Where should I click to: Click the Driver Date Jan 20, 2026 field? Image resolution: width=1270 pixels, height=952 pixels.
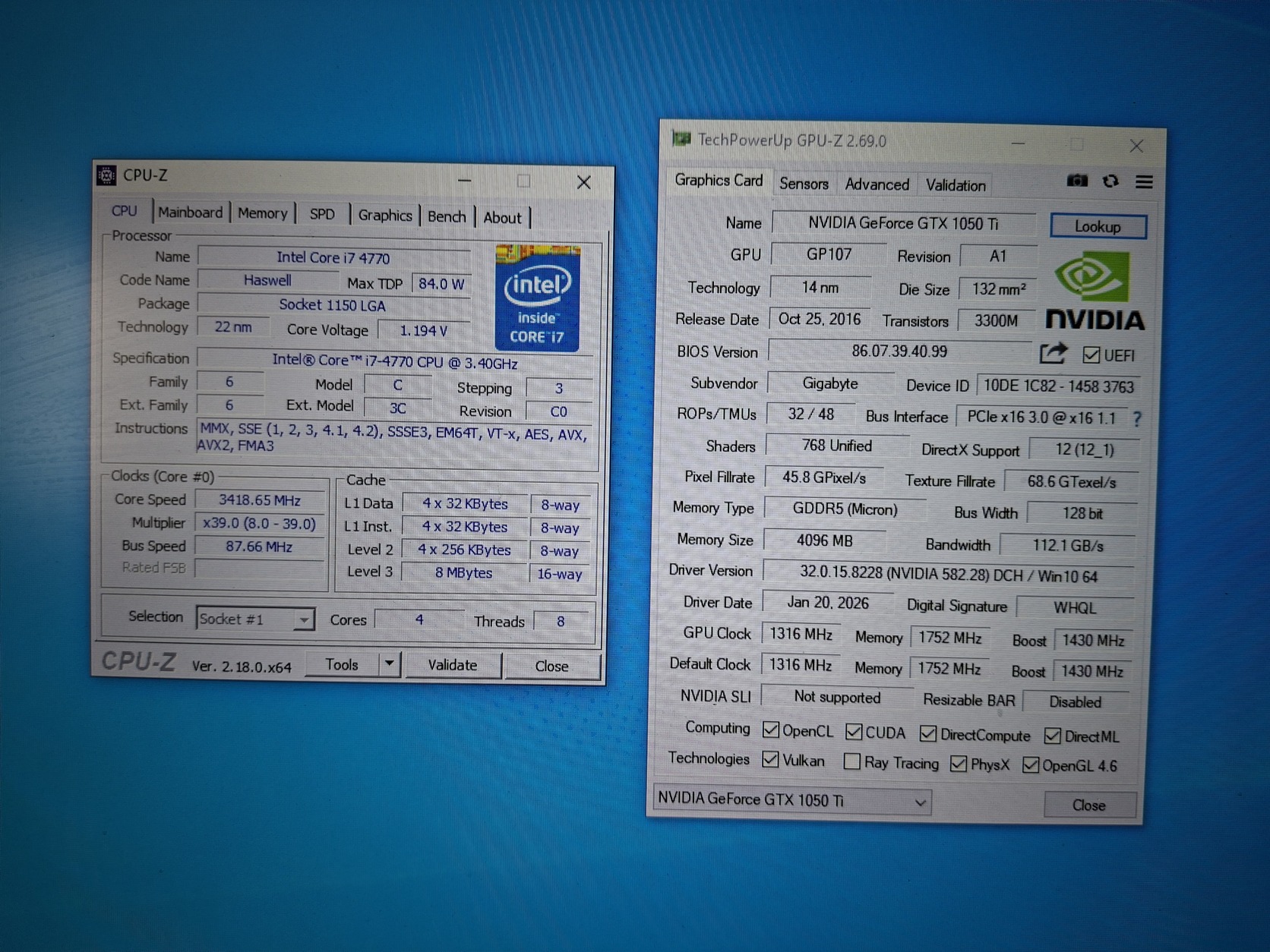[x=828, y=603]
